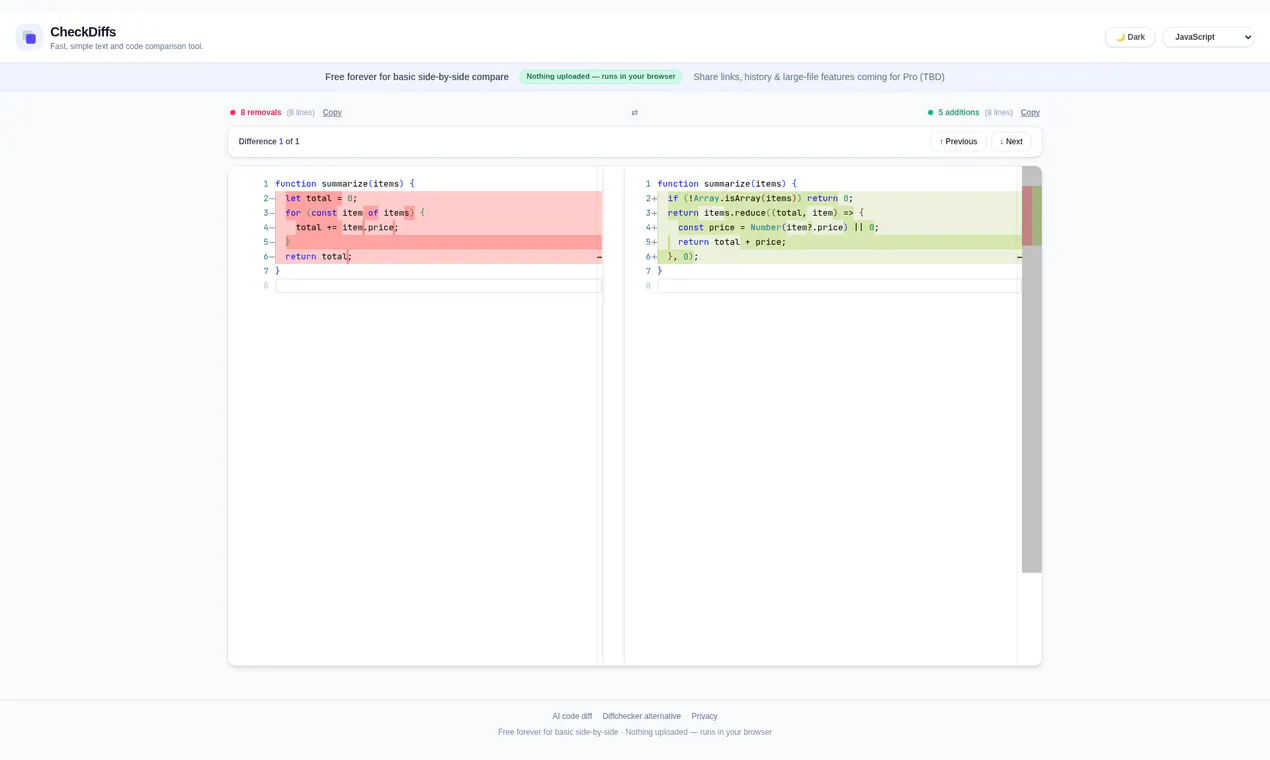1270x760 pixels.
Task: Click the "CheckDiffs" title text
Action: click(83, 32)
